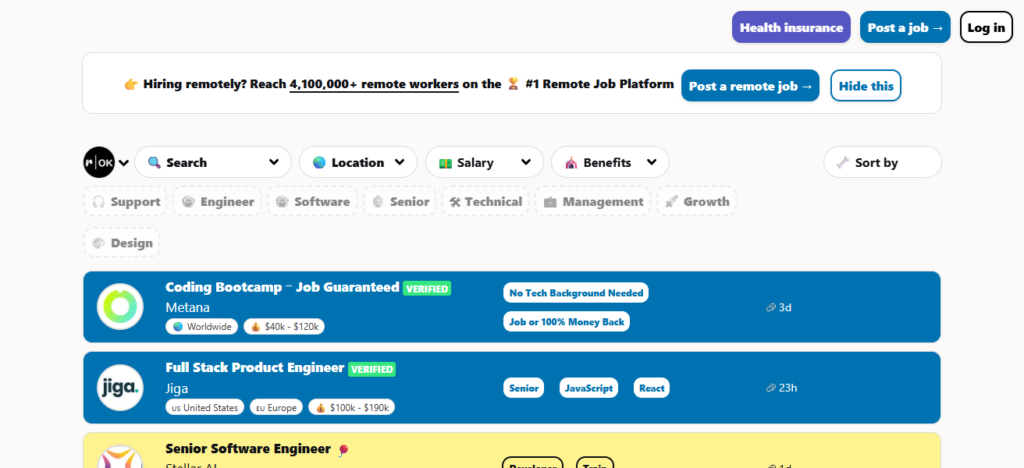1024x468 pixels.
Task: Toggle the Design tag filter
Action: (122, 243)
